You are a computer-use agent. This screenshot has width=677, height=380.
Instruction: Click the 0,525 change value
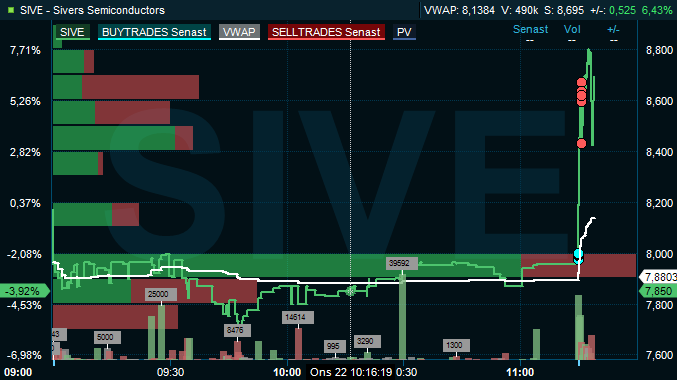[623, 10]
